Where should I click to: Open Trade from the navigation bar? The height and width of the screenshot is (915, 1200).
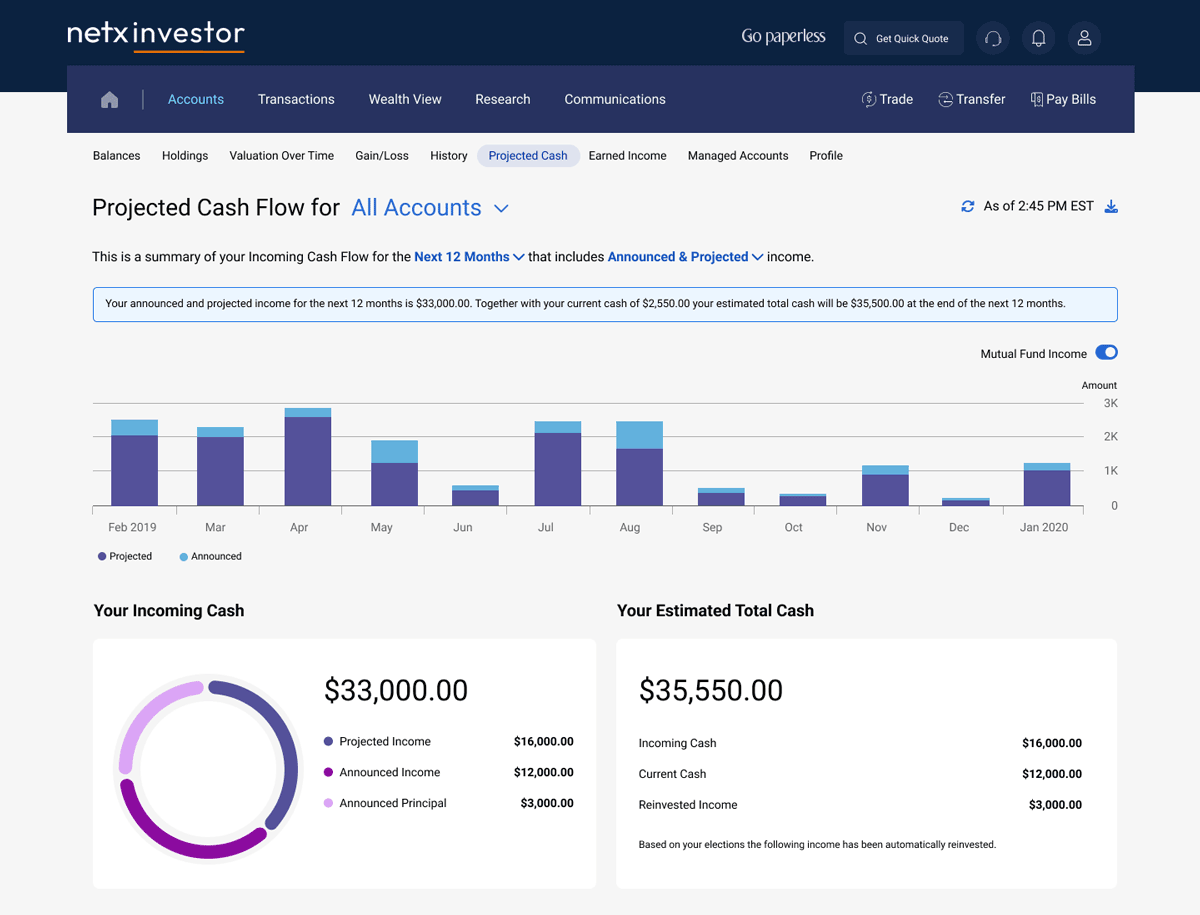887,99
